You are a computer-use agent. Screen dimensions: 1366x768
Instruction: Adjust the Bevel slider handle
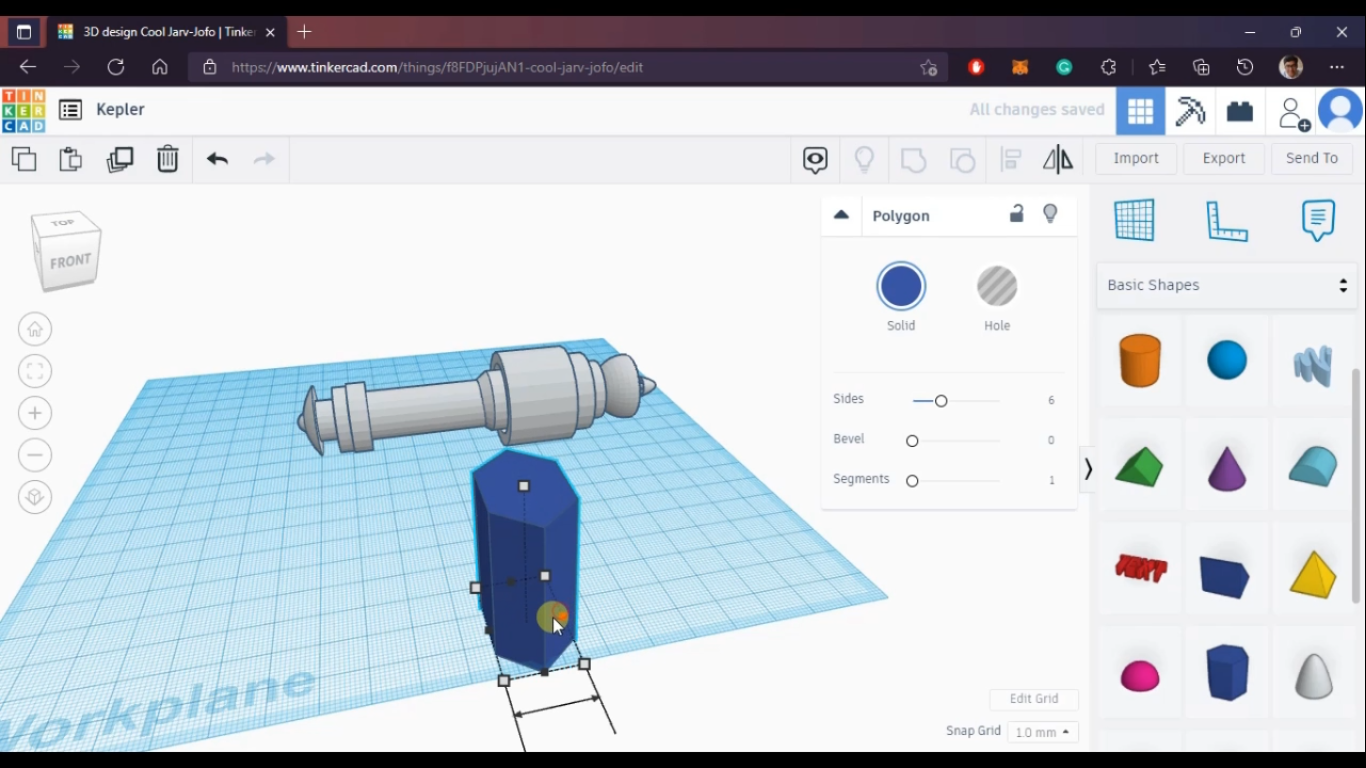tap(912, 441)
